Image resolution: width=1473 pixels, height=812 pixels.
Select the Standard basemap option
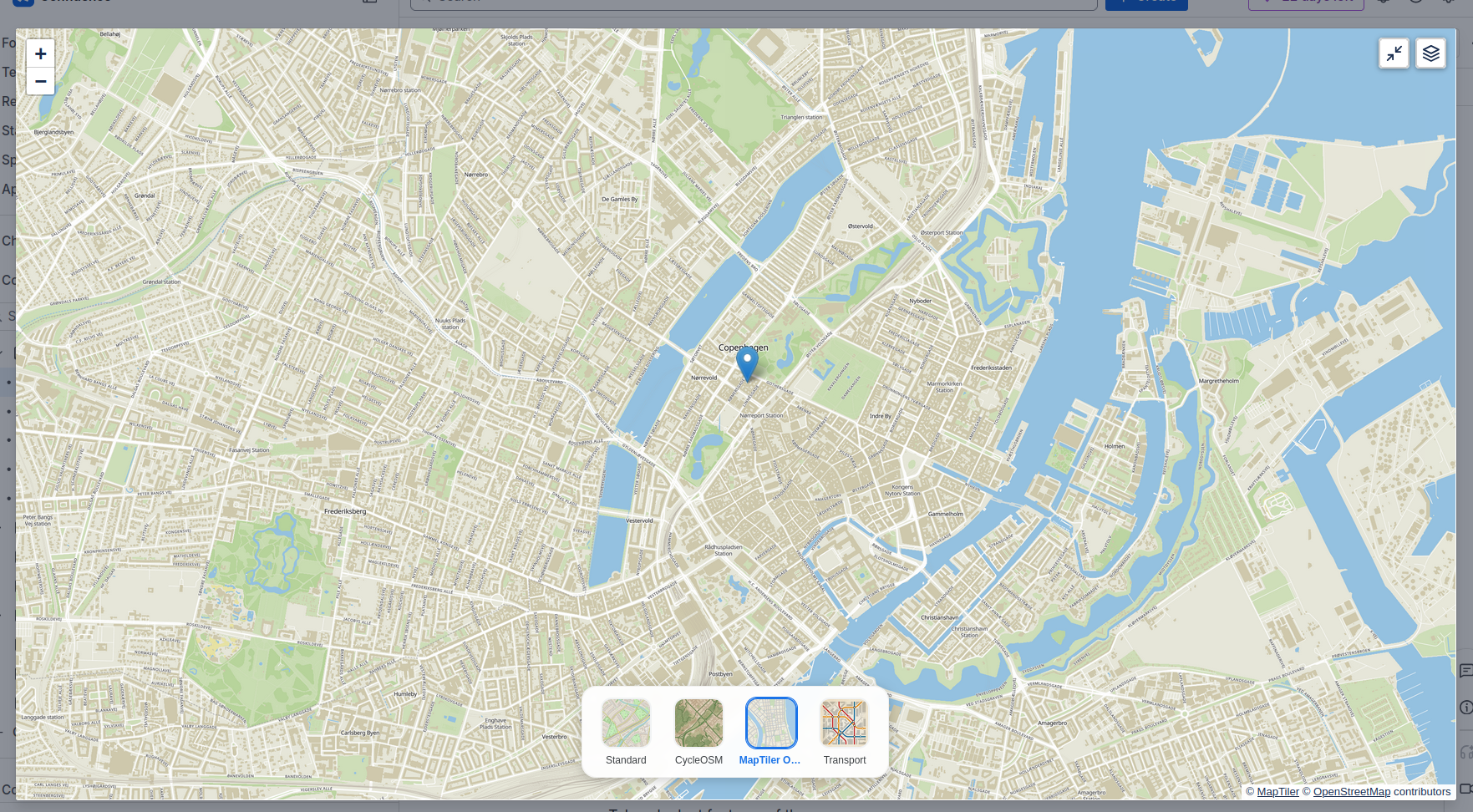point(625,723)
